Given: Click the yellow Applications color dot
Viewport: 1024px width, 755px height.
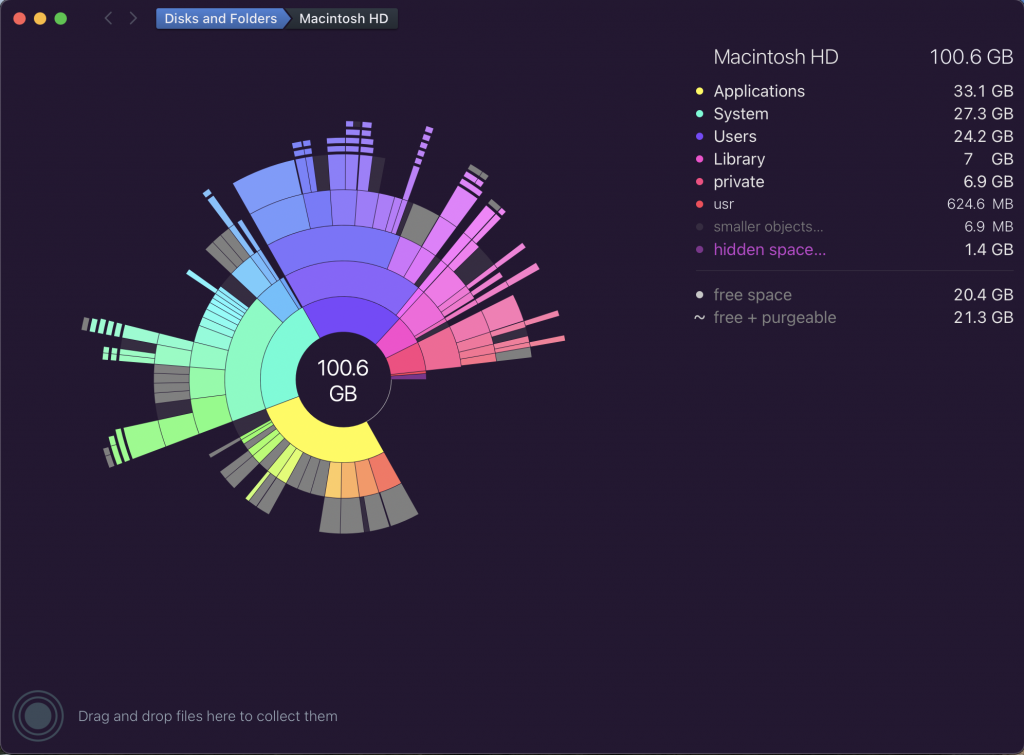Looking at the screenshot, I should pos(699,91).
